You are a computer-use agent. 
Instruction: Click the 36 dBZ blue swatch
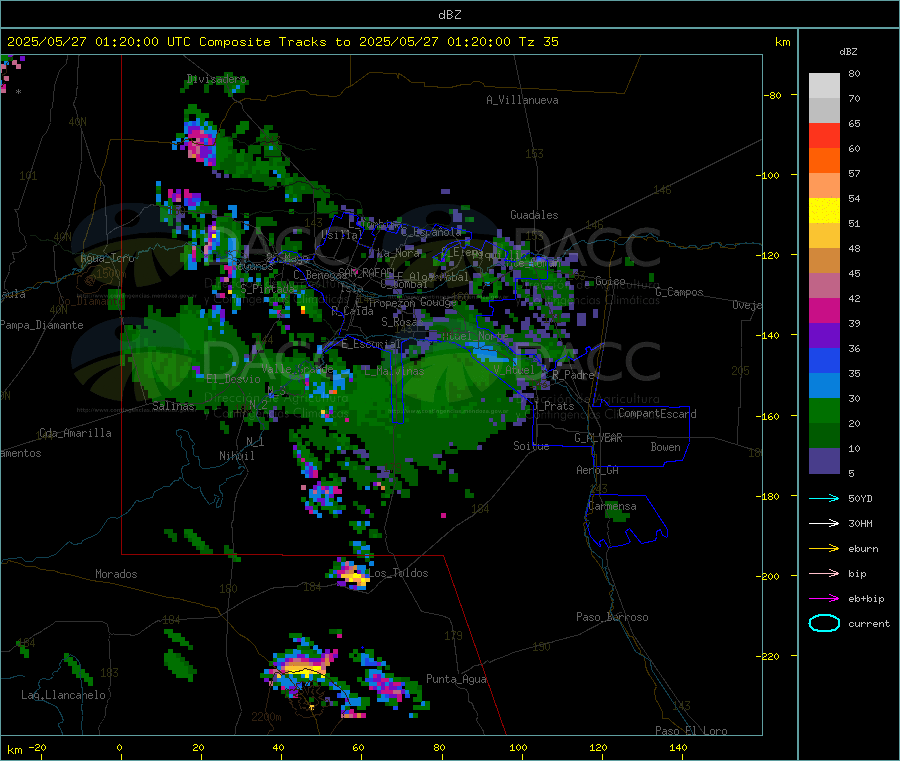click(x=824, y=360)
